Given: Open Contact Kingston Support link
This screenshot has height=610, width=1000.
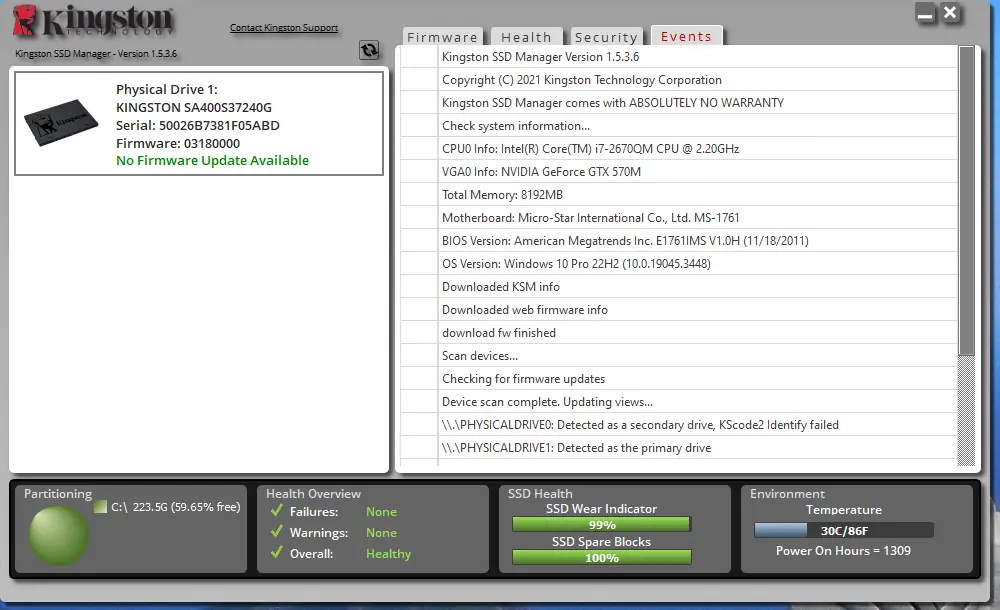Looking at the screenshot, I should (x=284, y=27).
